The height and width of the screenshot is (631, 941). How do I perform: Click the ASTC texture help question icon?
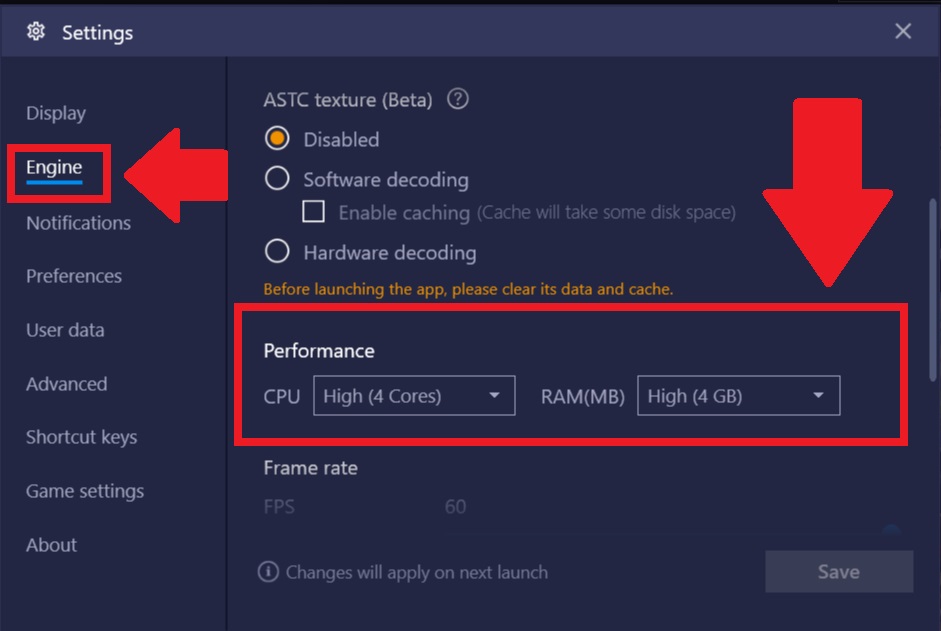(458, 98)
